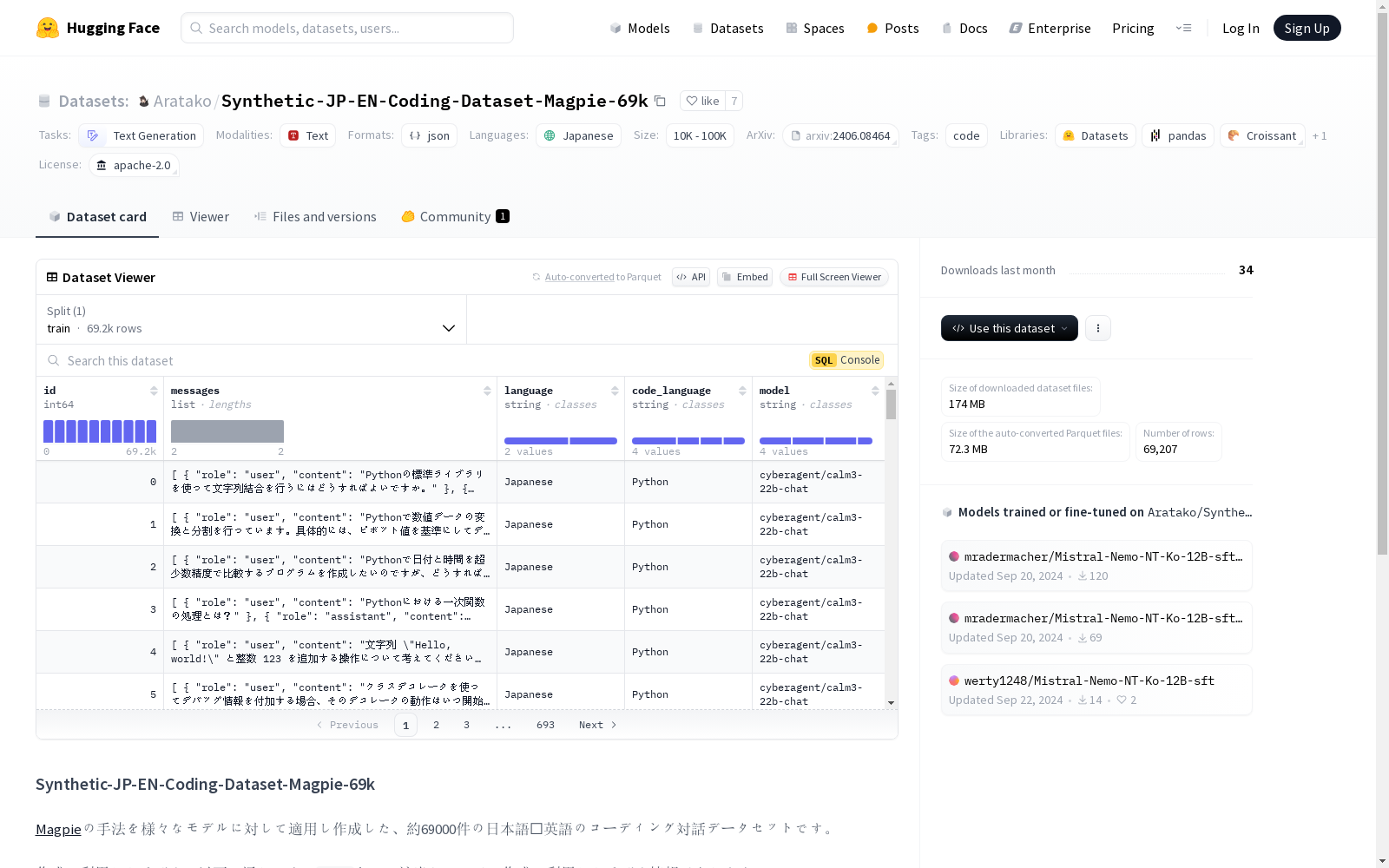1389x868 pixels.
Task: Open the SQL Console
Action: 846,360
